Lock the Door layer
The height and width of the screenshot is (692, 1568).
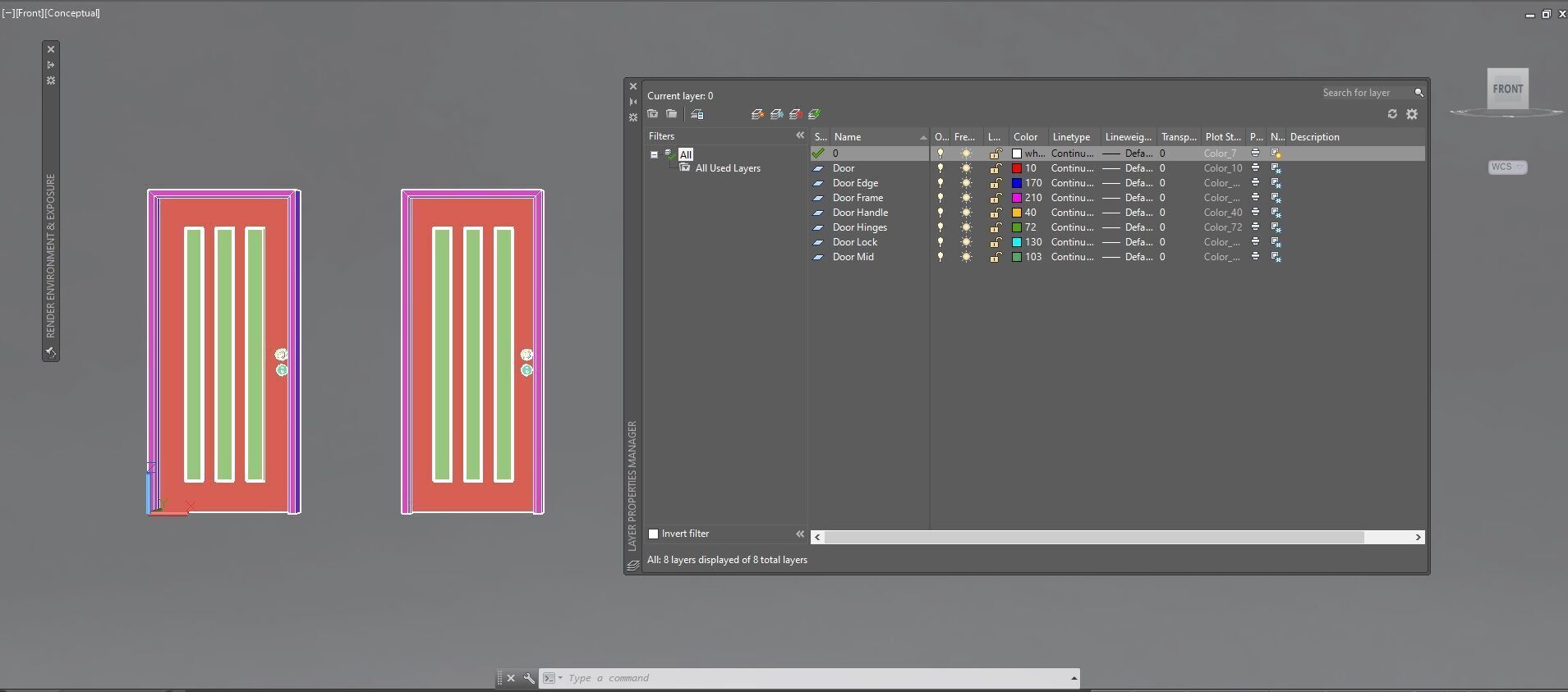995,167
